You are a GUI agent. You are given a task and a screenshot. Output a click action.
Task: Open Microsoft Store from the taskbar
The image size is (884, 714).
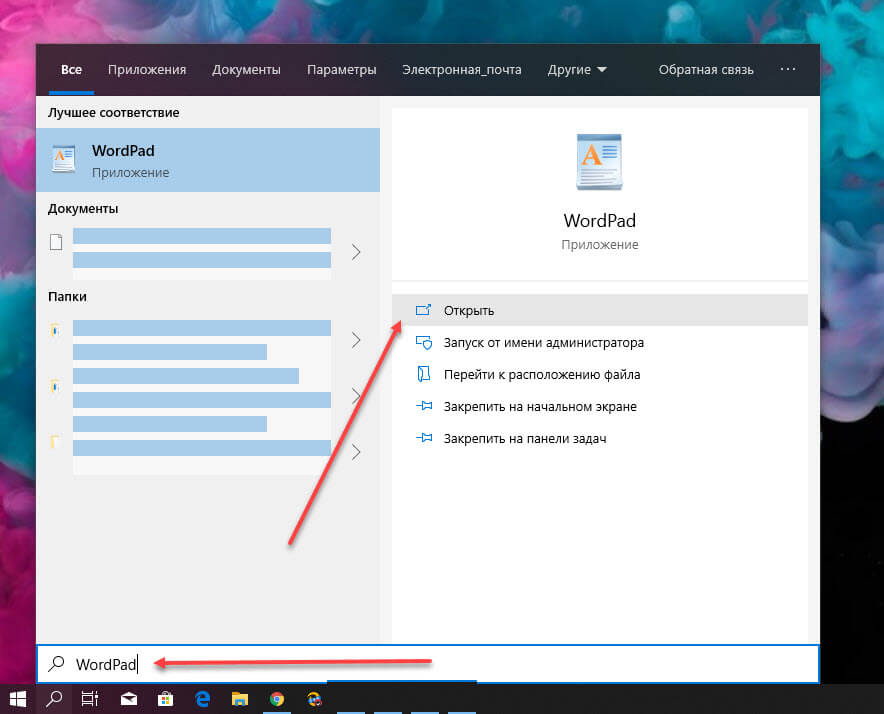[x=165, y=699]
